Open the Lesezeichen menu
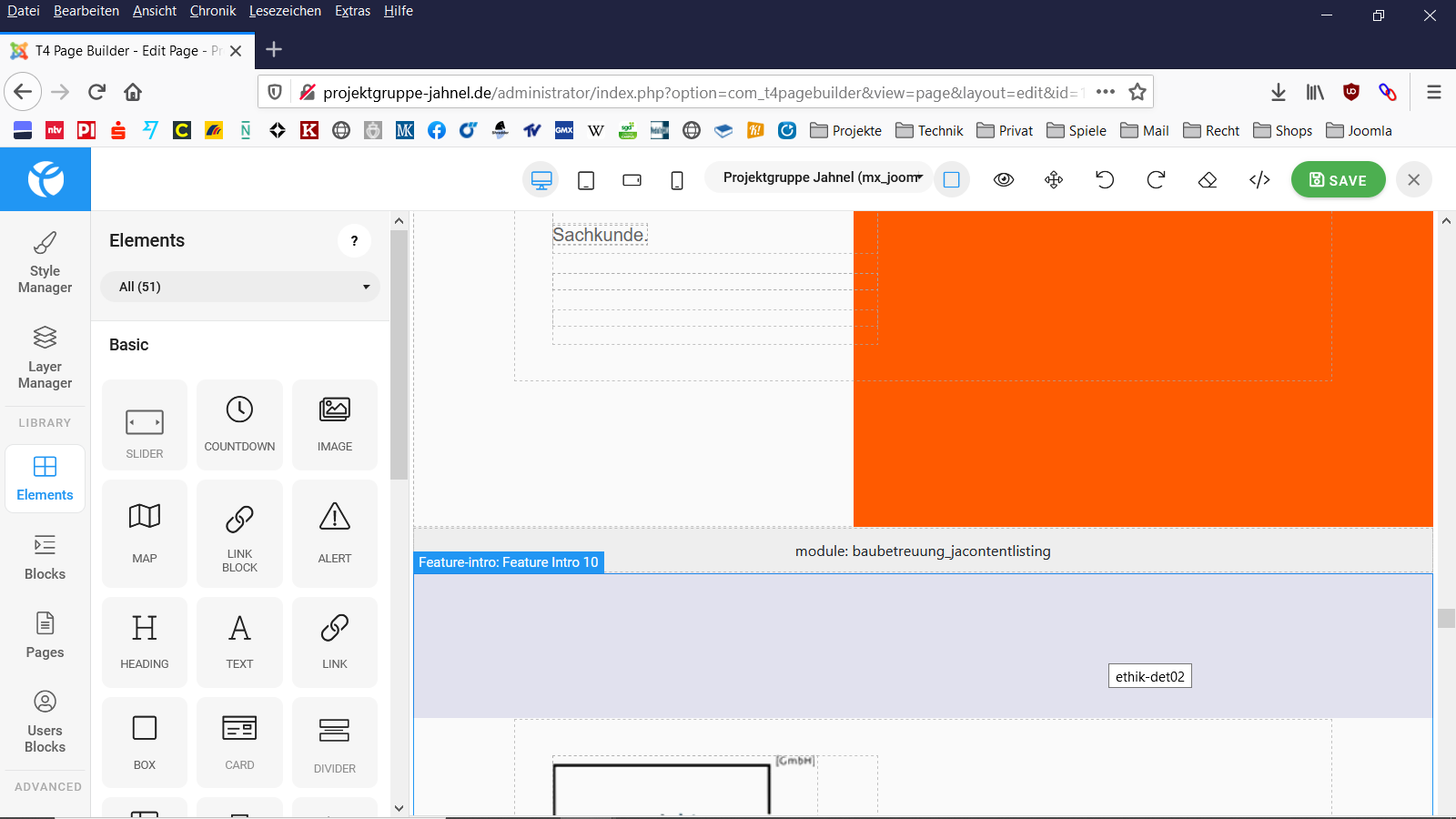The height and width of the screenshot is (819, 1456). (285, 11)
